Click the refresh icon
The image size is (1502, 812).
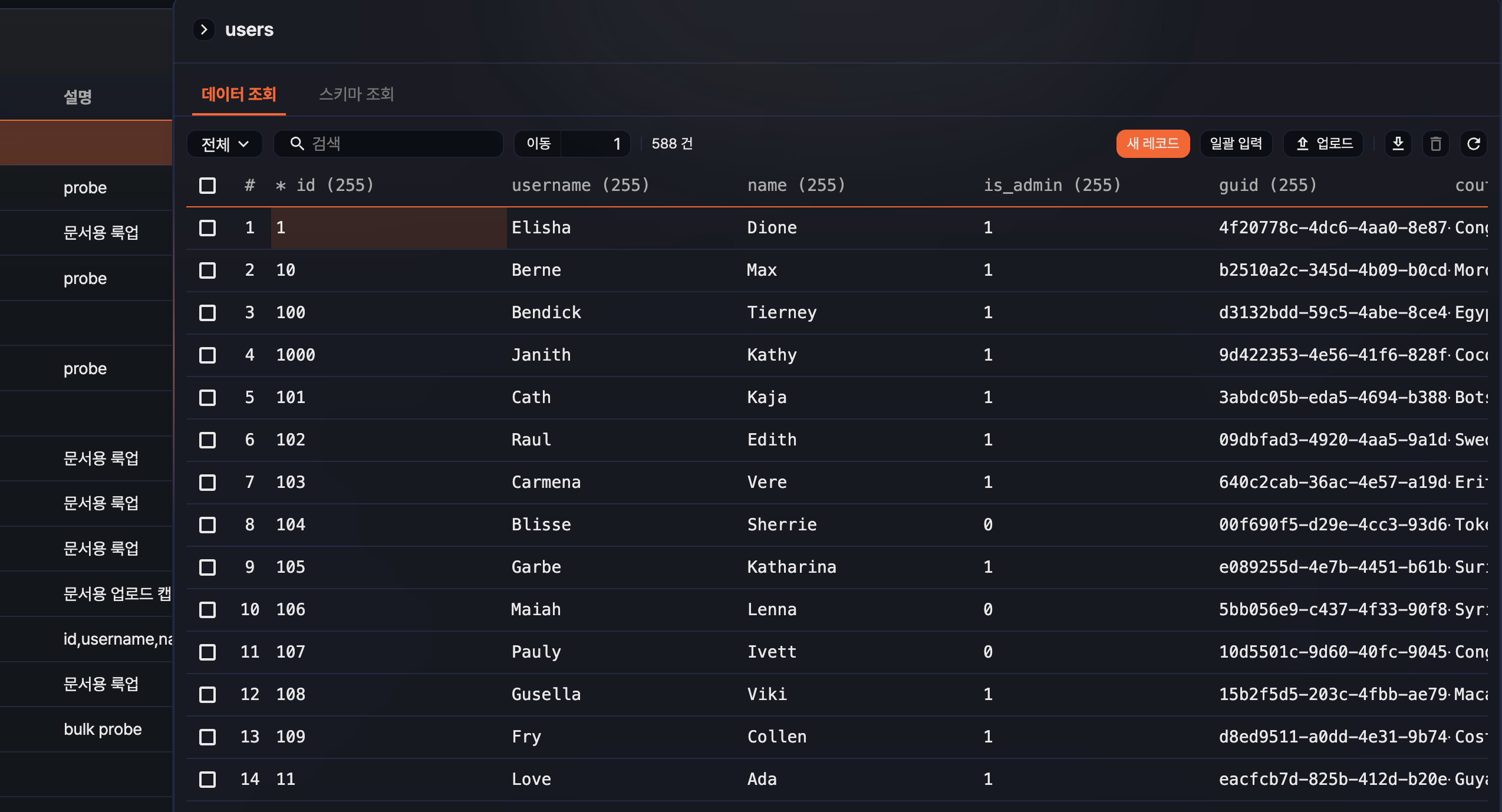coord(1473,144)
